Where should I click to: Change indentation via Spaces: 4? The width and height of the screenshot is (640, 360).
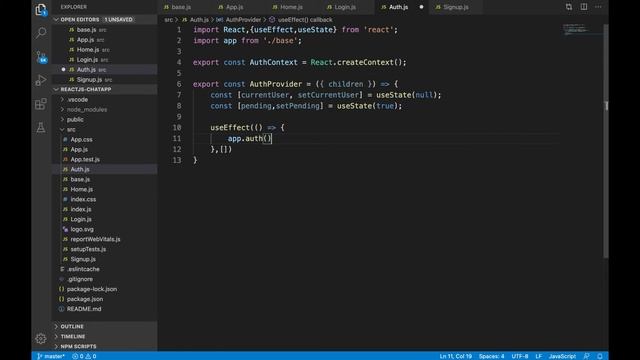point(491,356)
